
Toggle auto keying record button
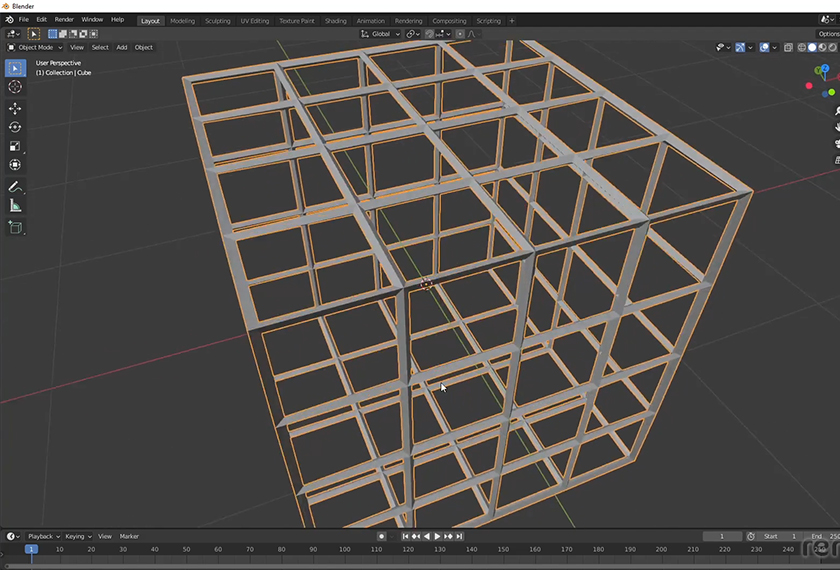381,537
